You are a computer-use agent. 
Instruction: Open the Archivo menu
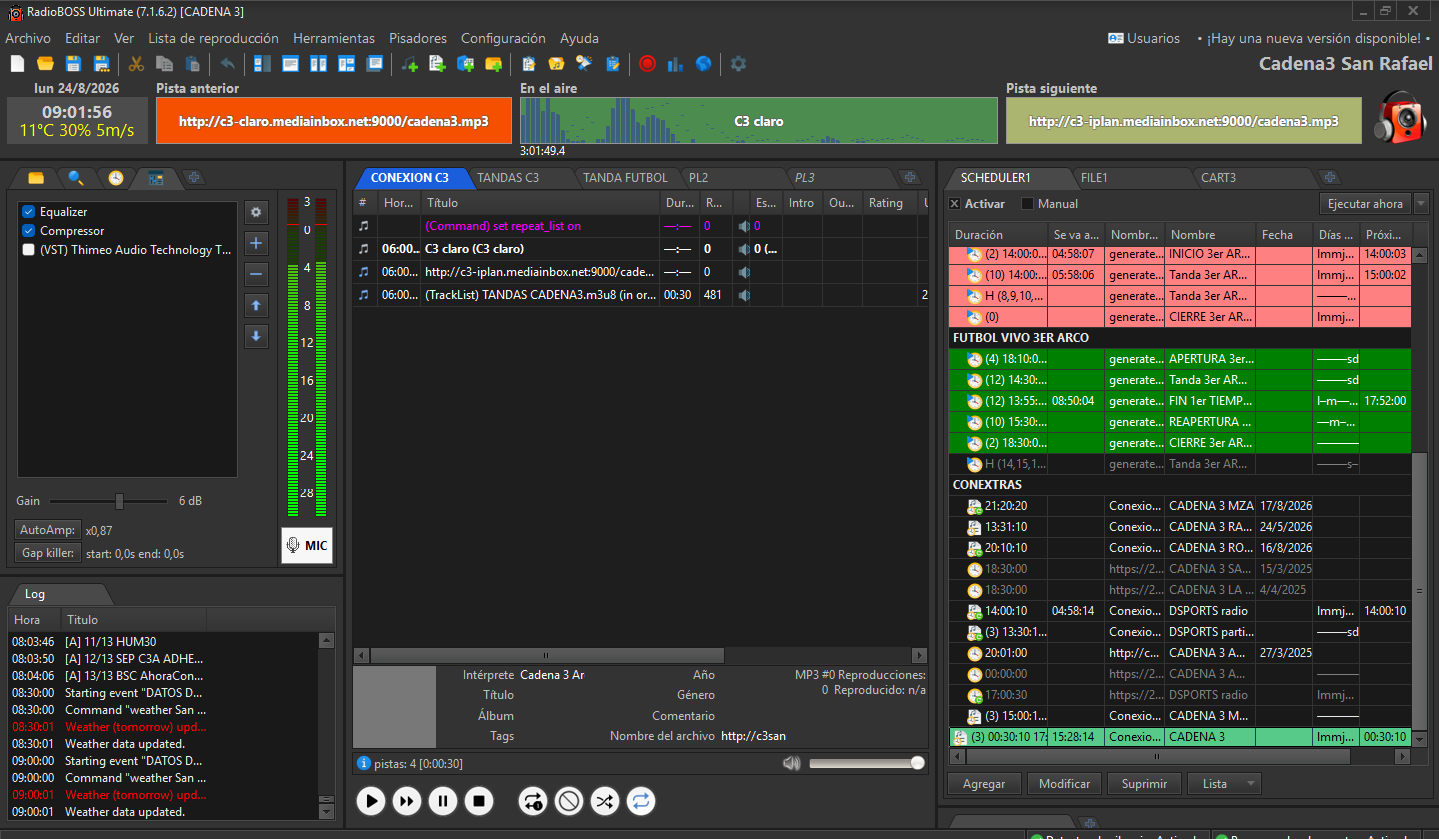pyautogui.click(x=28, y=38)
